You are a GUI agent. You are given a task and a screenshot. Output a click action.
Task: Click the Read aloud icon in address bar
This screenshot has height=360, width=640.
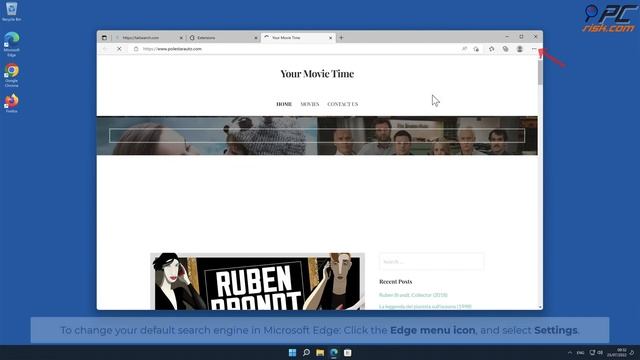click(464, 49)
